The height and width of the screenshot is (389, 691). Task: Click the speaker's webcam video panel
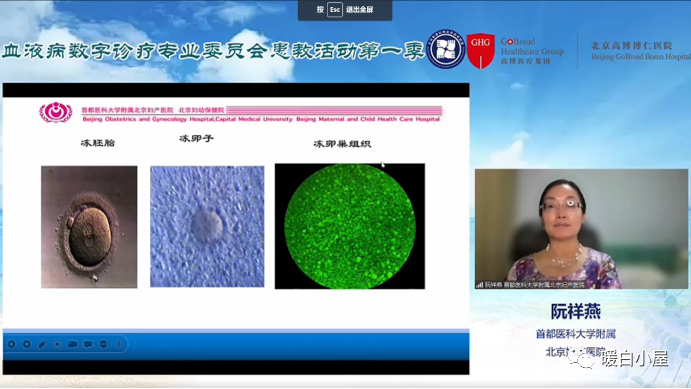[x=581, y=229]
